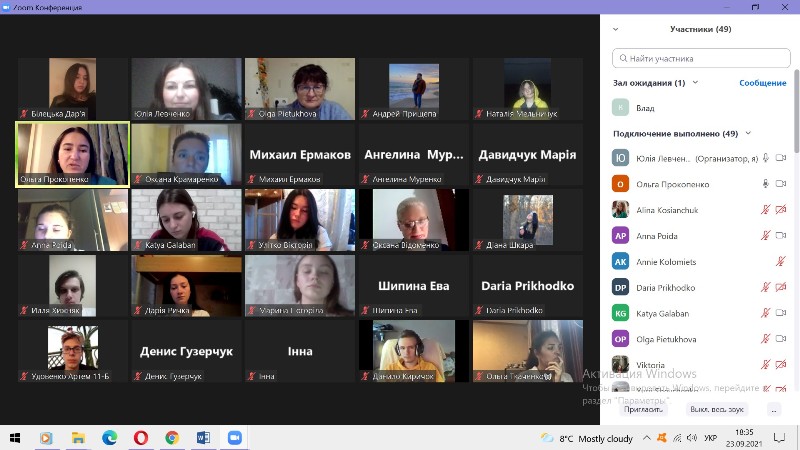Select Olga Pietukhova's video tile

[300, 89]
